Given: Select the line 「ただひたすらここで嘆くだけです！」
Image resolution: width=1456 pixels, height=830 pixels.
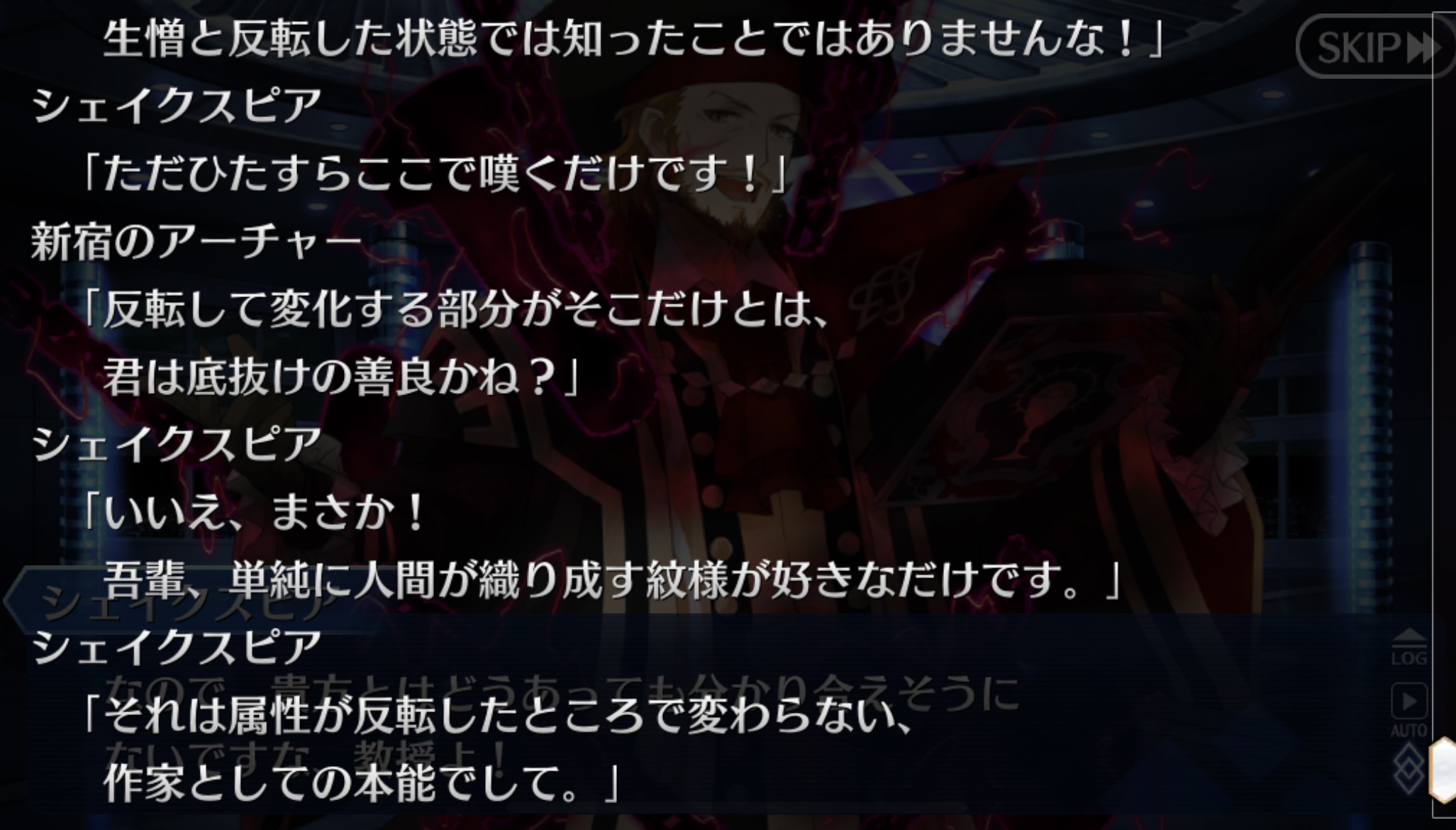Looking at the screenshot, I should click(x=435, y=174).
